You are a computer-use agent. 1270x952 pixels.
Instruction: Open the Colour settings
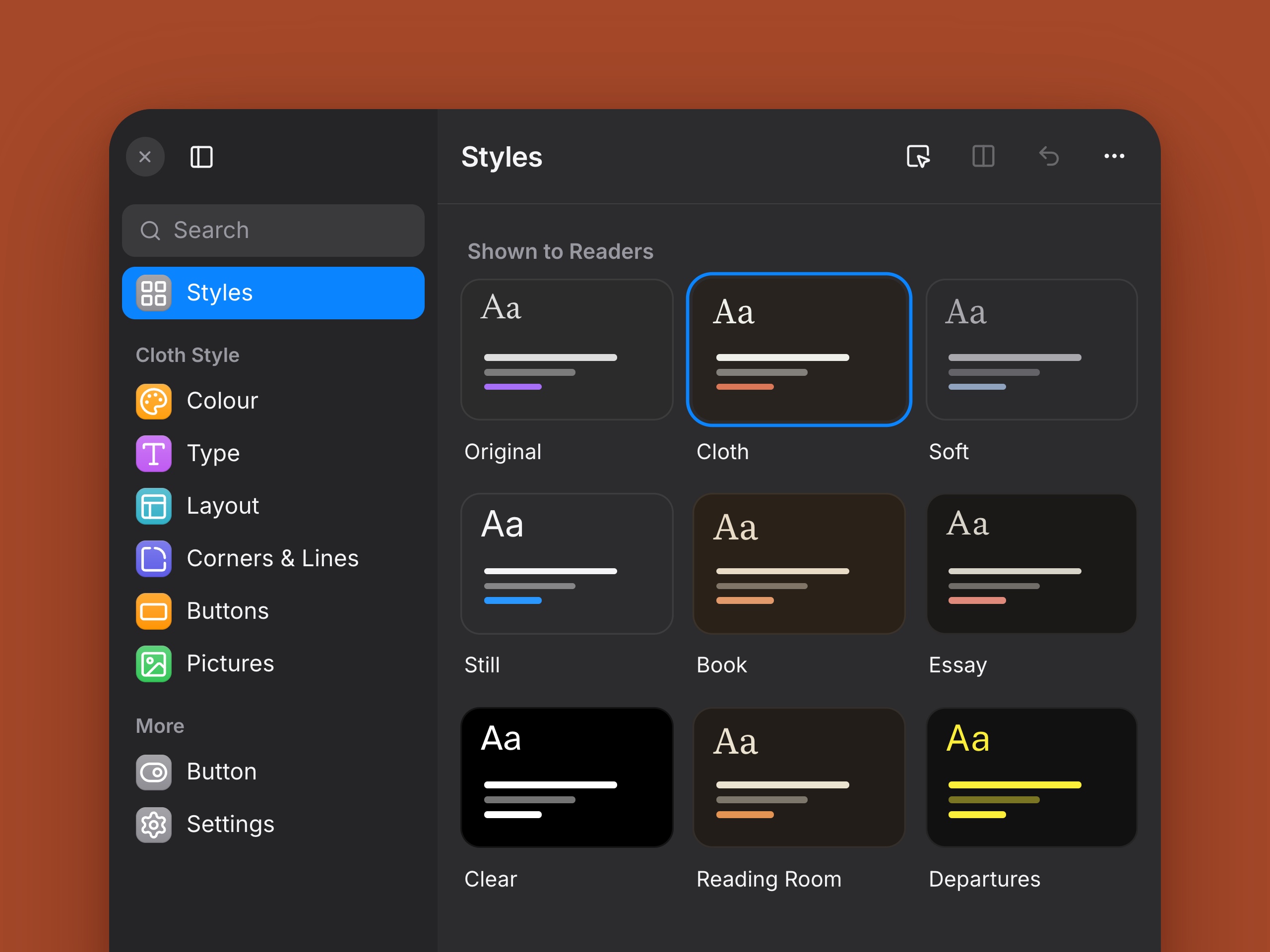coord(273,401)
